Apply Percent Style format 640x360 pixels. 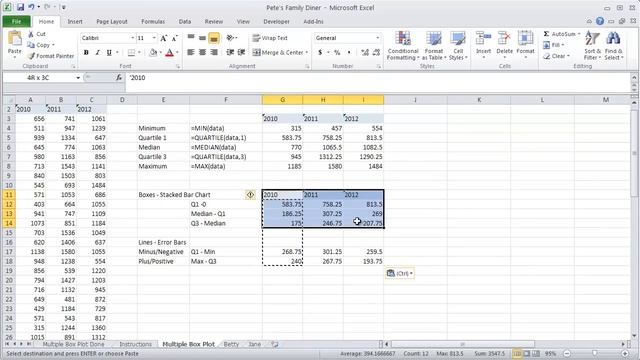pos(337,53)
